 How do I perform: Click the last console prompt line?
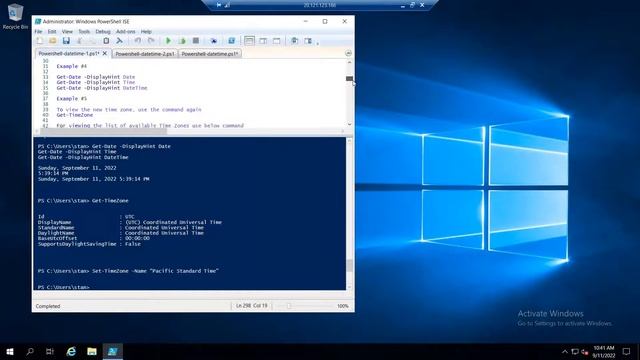[63, 287]
